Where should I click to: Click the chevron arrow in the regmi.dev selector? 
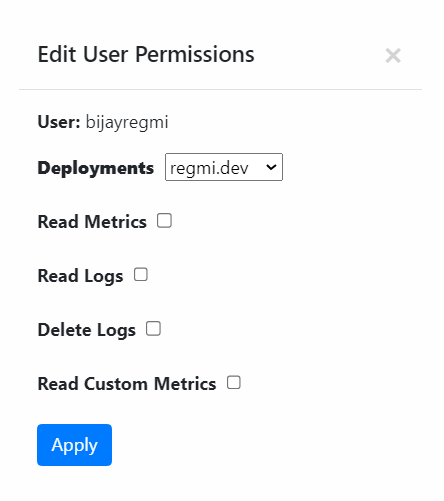tap(271, 167)
